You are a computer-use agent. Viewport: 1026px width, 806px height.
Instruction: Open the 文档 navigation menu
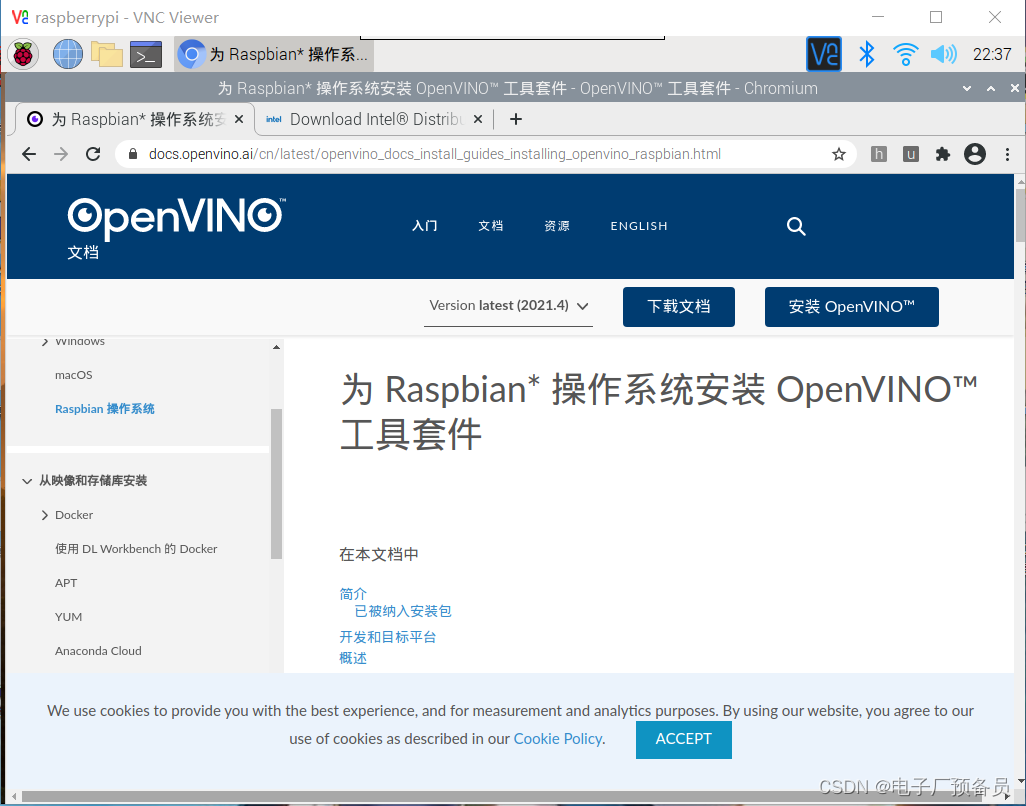pyautogui.click(x=491, y=226)
